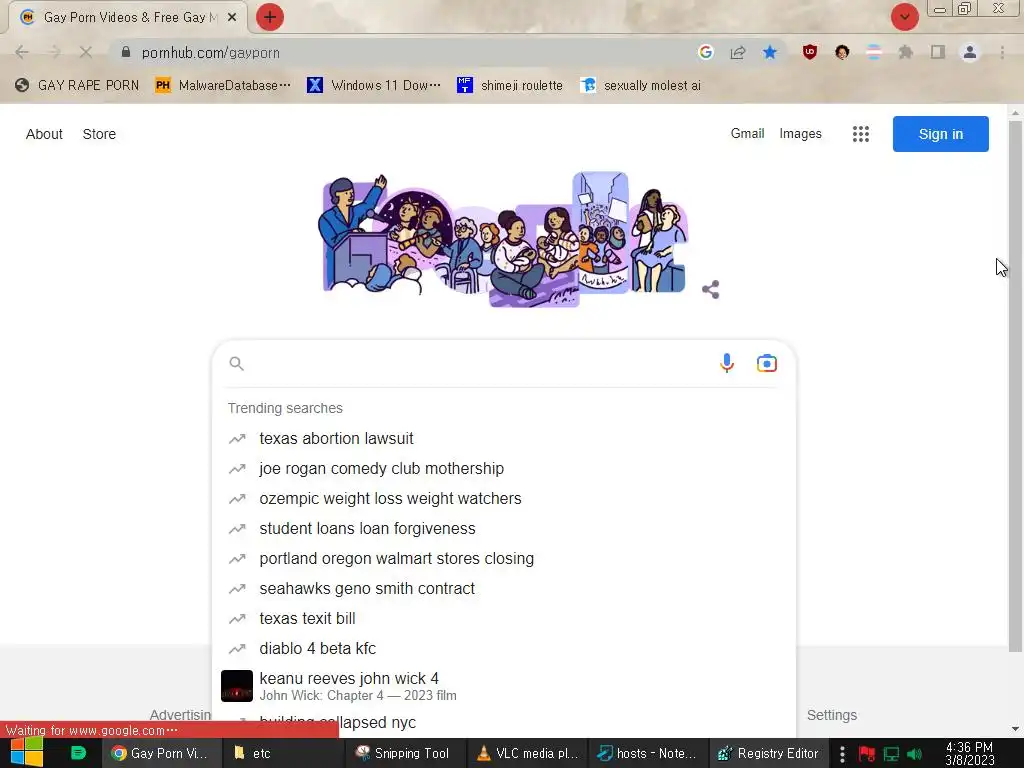Open the shimeji roulette bookmark
Viewport: 1024px width, 768px height.
[510, 86]
